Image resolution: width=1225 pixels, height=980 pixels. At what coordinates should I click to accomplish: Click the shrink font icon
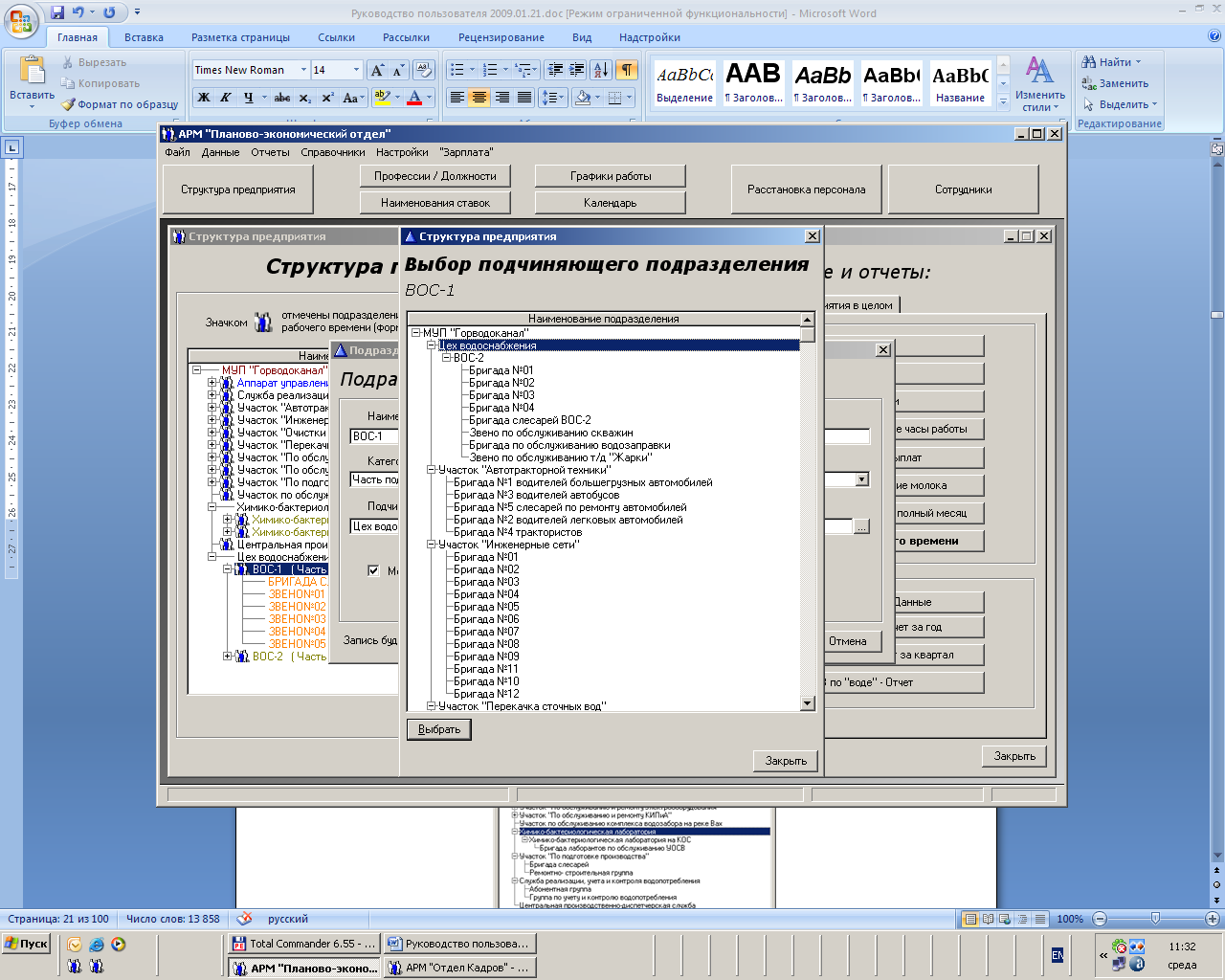(x=398, y=70)
